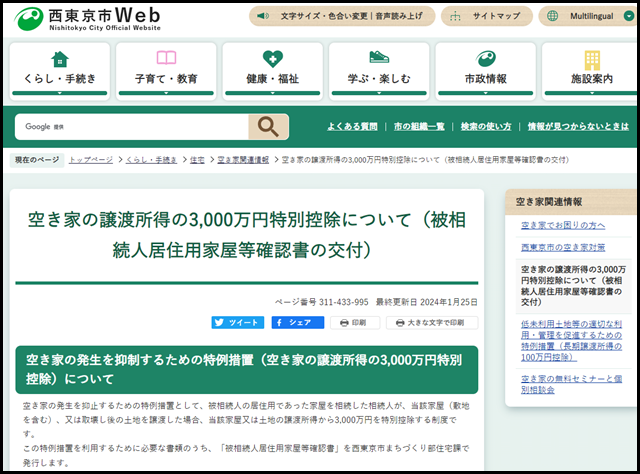
Task: Open the よくある質問 link
Action: click(352, 127)
